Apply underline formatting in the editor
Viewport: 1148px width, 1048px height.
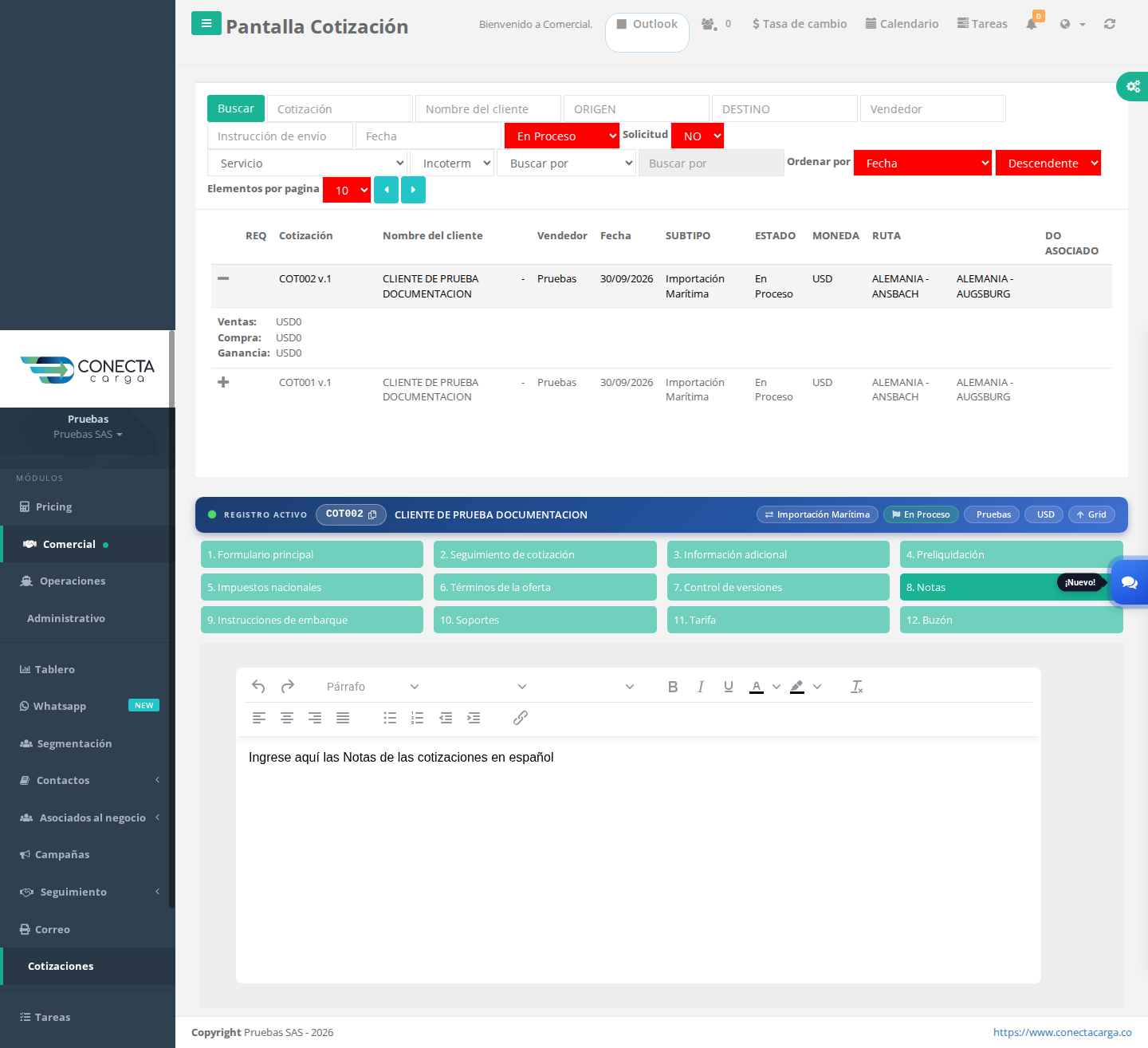click(729, 687)
